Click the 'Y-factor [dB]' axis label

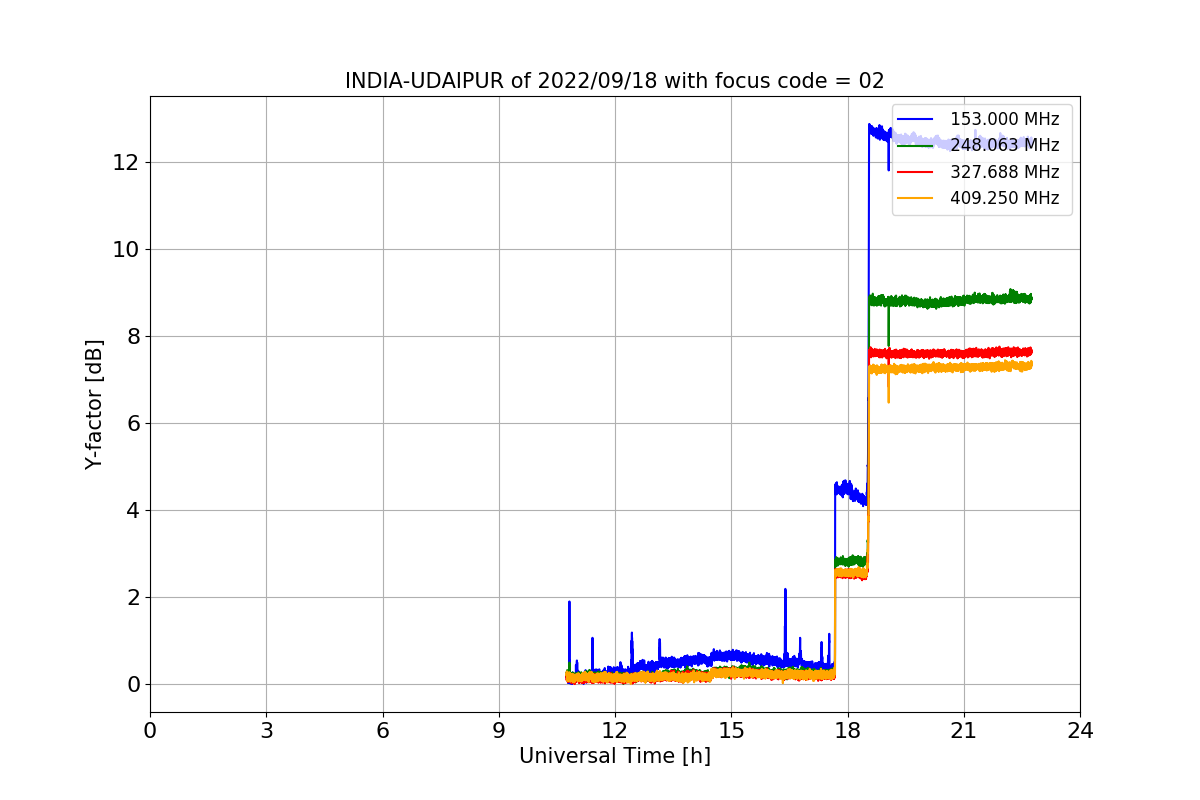coord(94,404)
